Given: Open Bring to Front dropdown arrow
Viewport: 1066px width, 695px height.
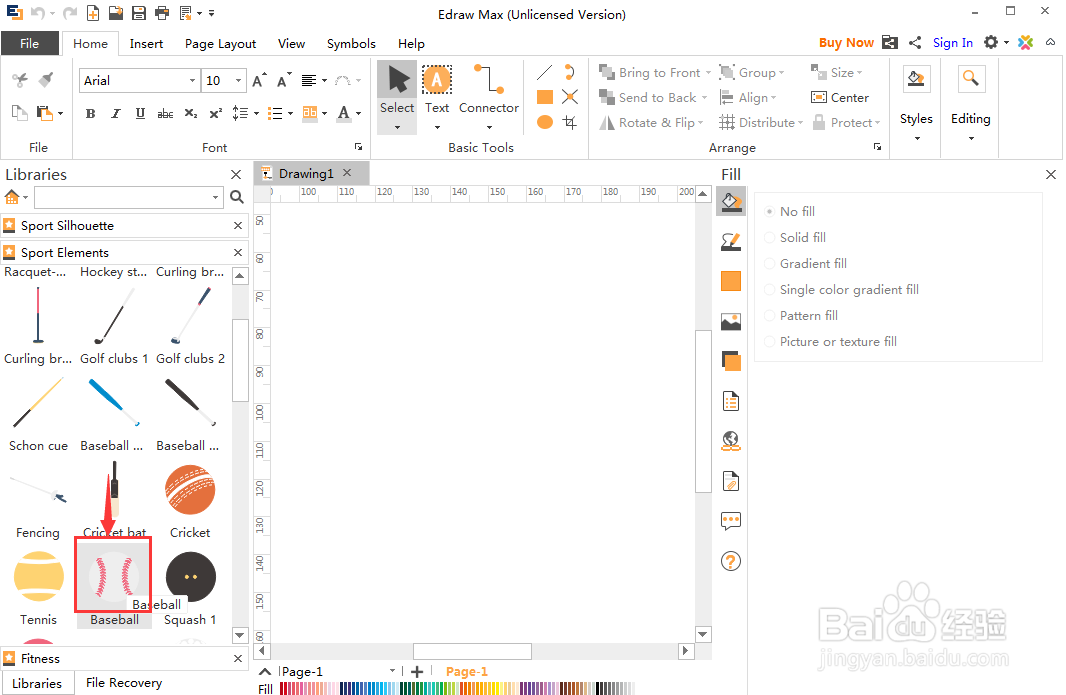Looking at the screenshot, I should click(708, 73).
